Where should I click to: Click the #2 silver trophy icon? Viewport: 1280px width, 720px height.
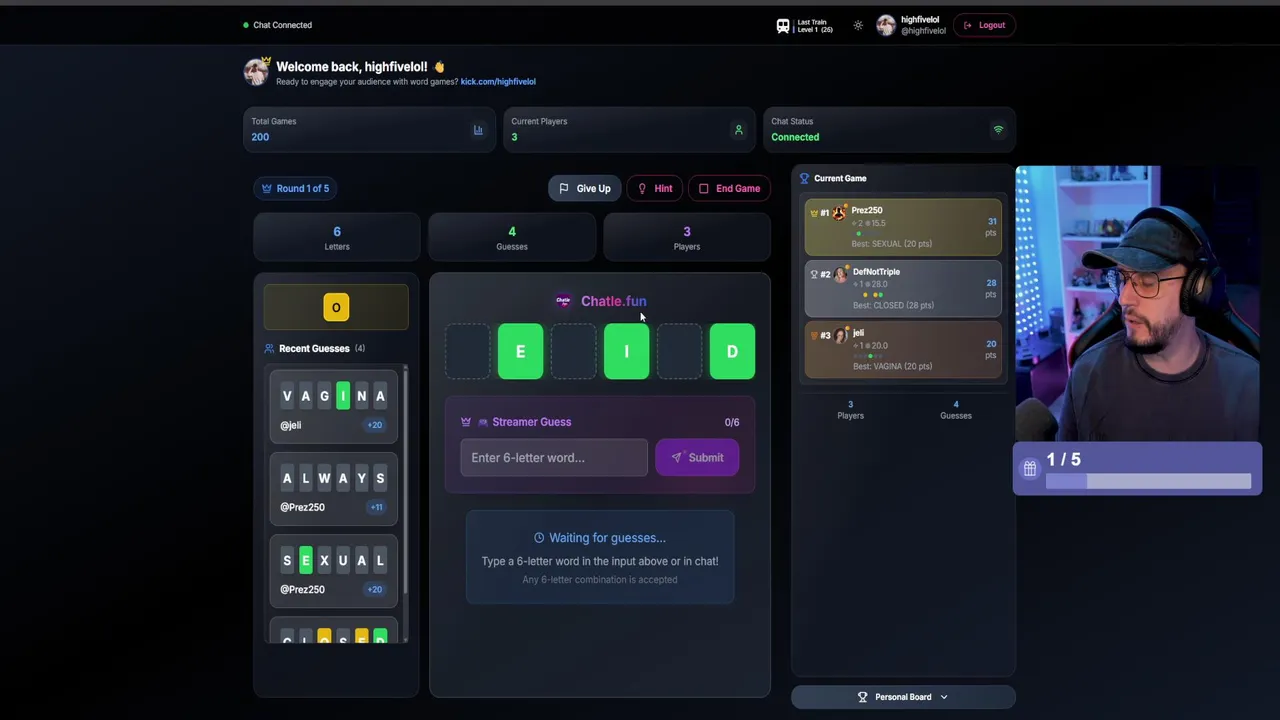pos(813,274)
